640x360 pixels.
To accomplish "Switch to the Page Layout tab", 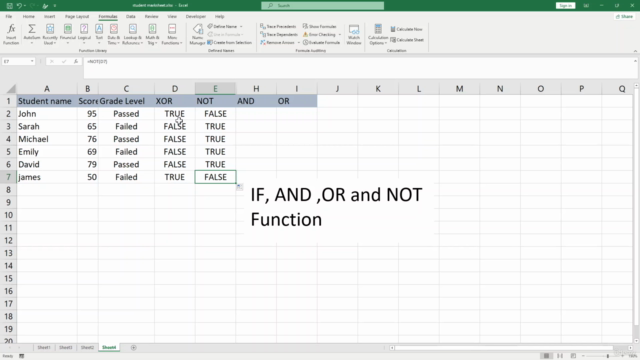I will pyautogui.click(x=77, y=16).
